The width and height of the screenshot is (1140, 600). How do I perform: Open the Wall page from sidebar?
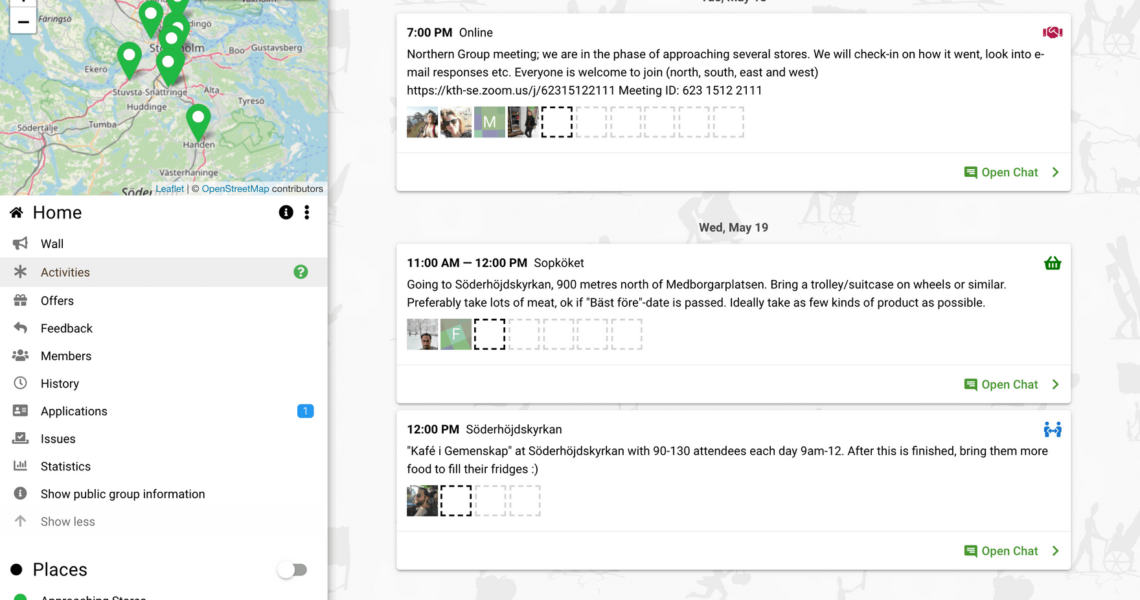coord(52,244)
